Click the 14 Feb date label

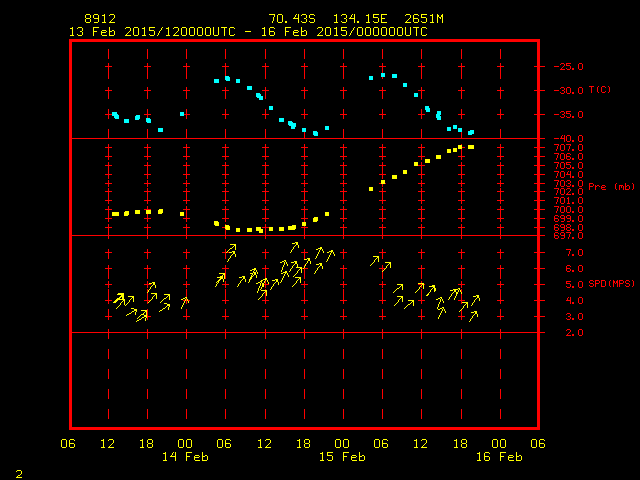pos(185,457)
